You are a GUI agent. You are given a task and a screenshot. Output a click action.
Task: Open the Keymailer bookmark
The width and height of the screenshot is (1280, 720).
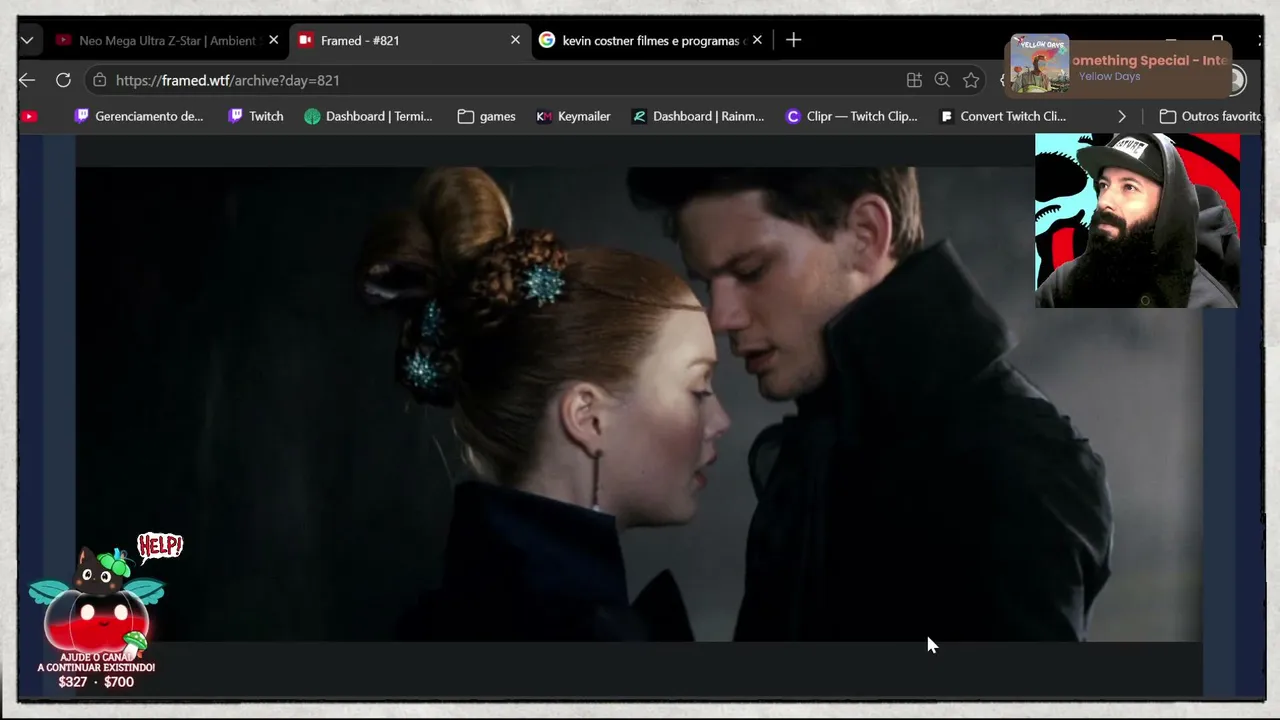pos(573,116)
